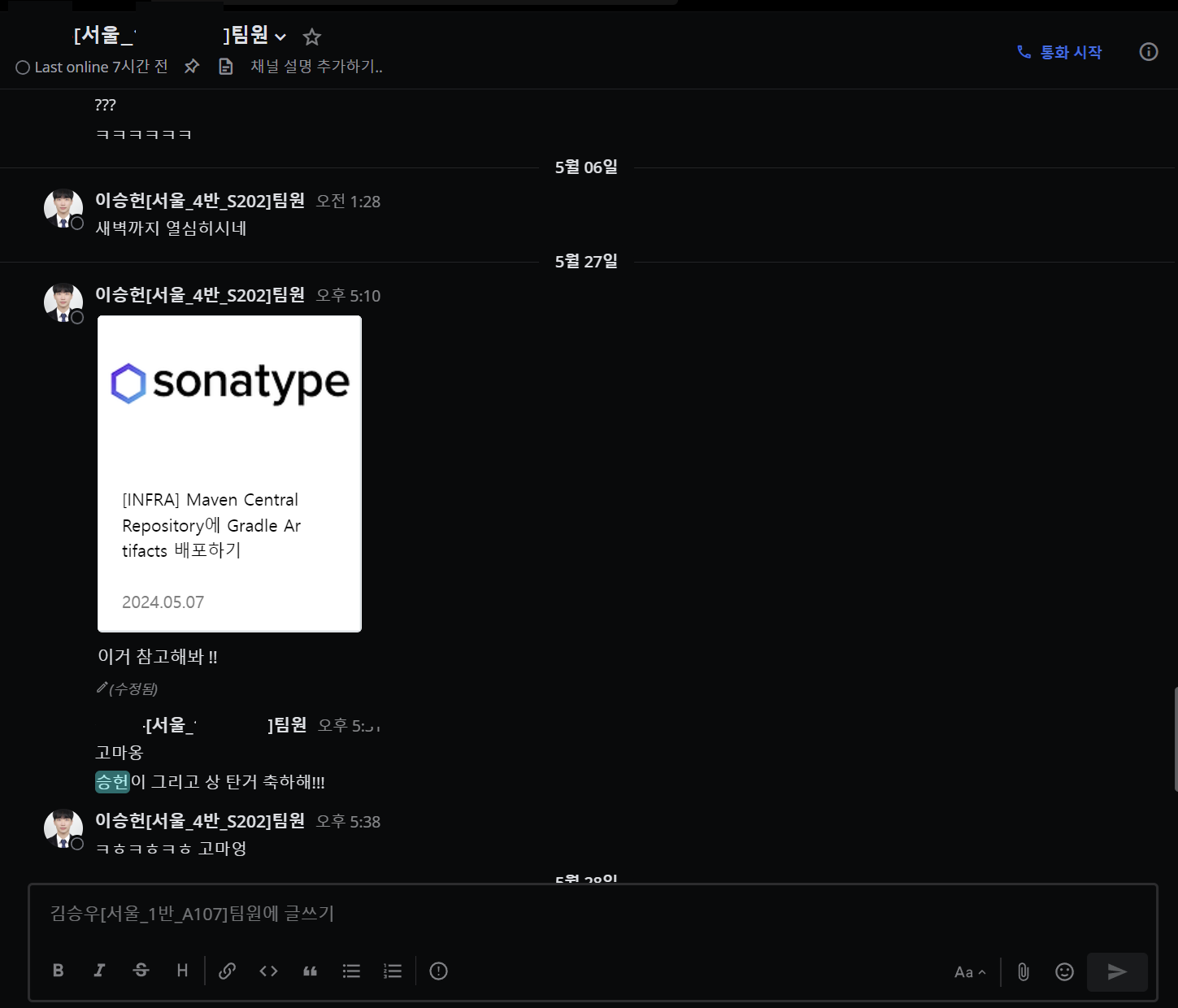Open pinned messages with the pin icon
1178x1008 pixels.
point(192,67)
